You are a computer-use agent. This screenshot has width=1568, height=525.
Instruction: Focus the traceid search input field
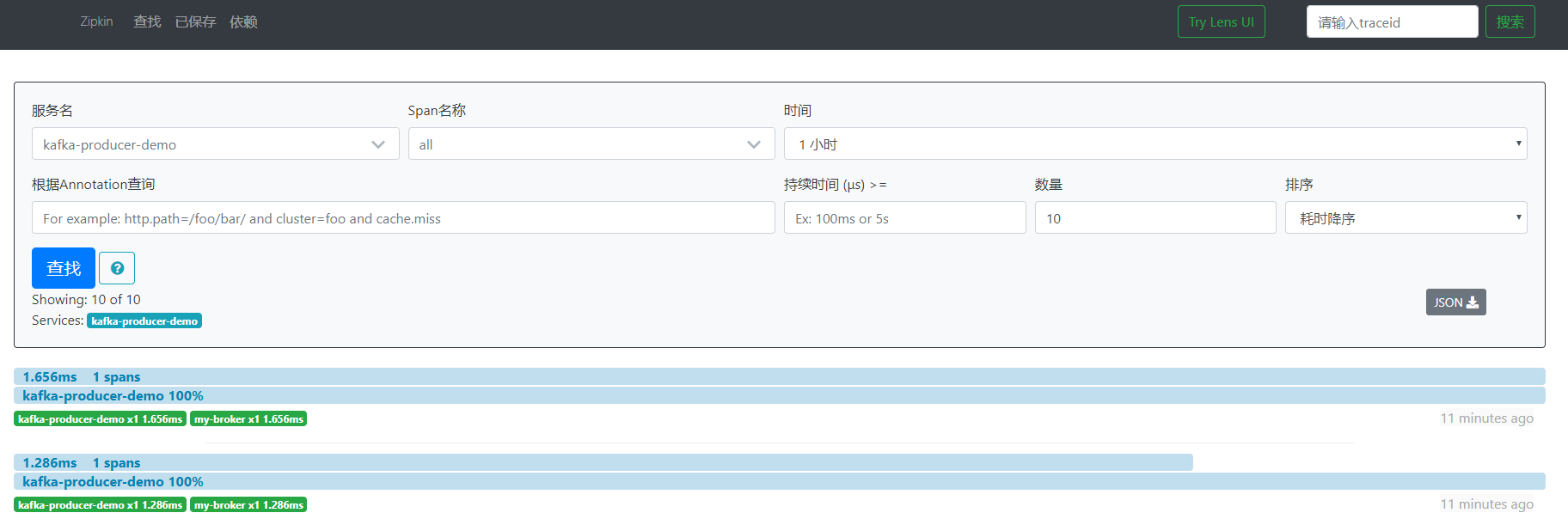click(1392, 21)
